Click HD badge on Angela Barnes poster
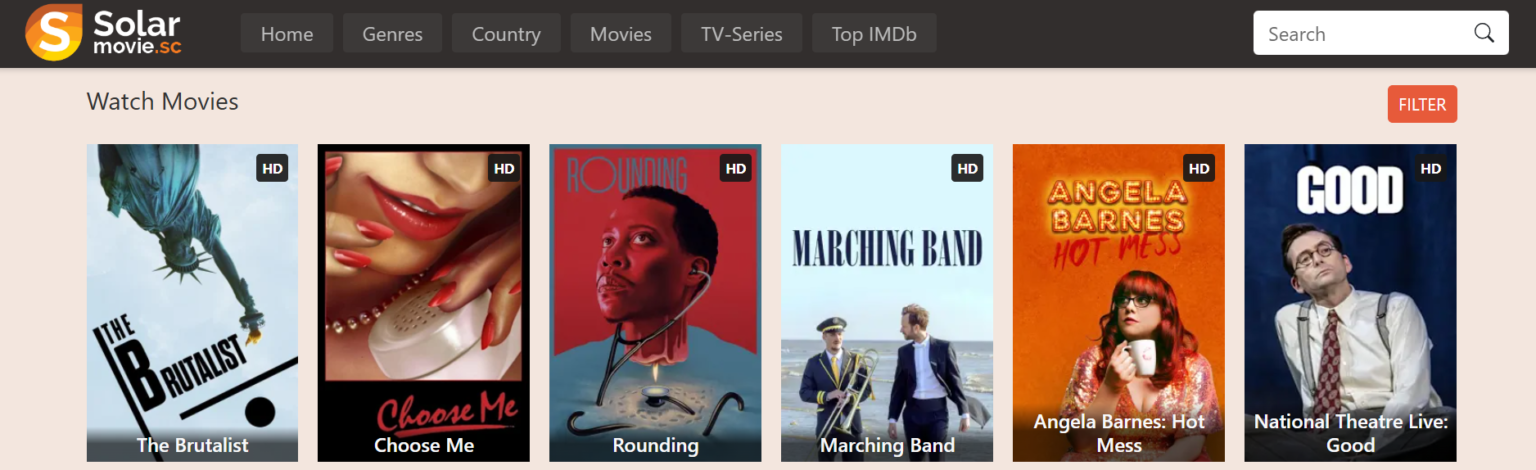The height and width of the screenshot is (470, 1536). [x=1199, y=168]
